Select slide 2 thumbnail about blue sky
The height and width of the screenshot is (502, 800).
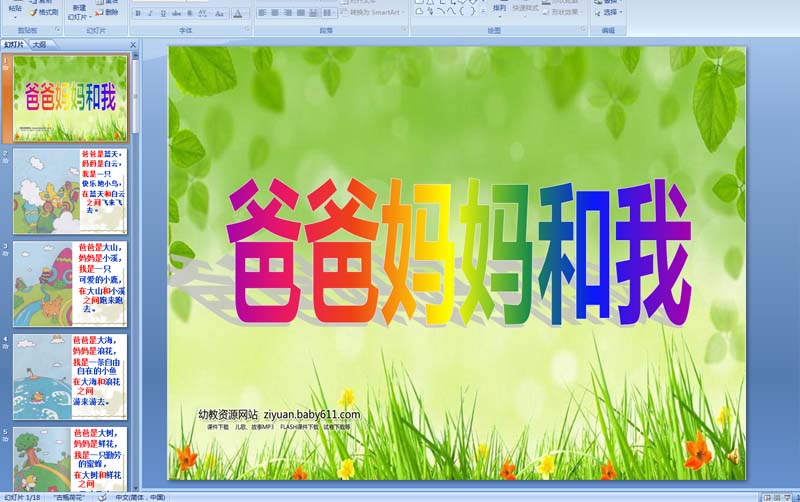[x=70, y=190]
